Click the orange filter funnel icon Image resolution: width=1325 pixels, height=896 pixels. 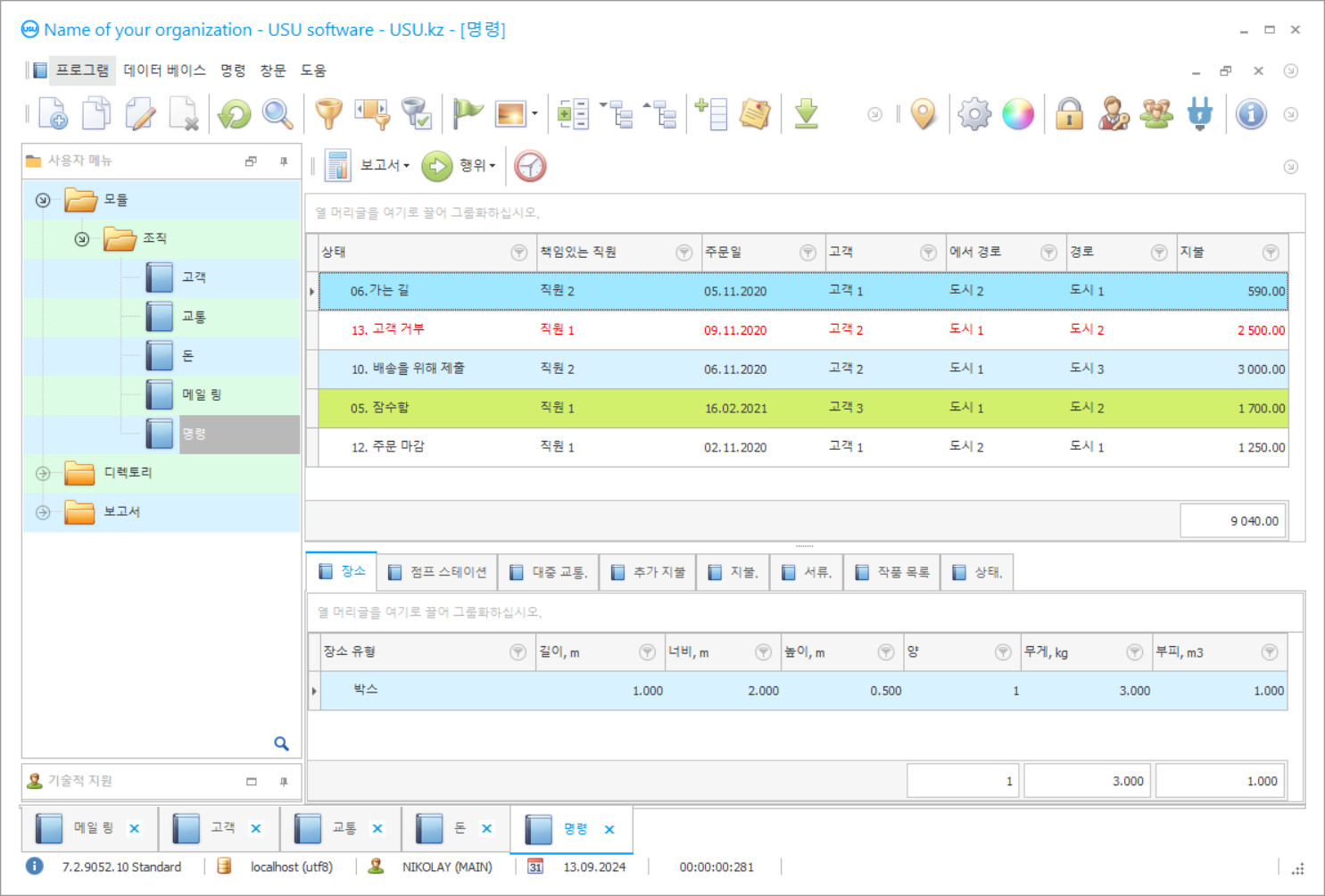328,114
